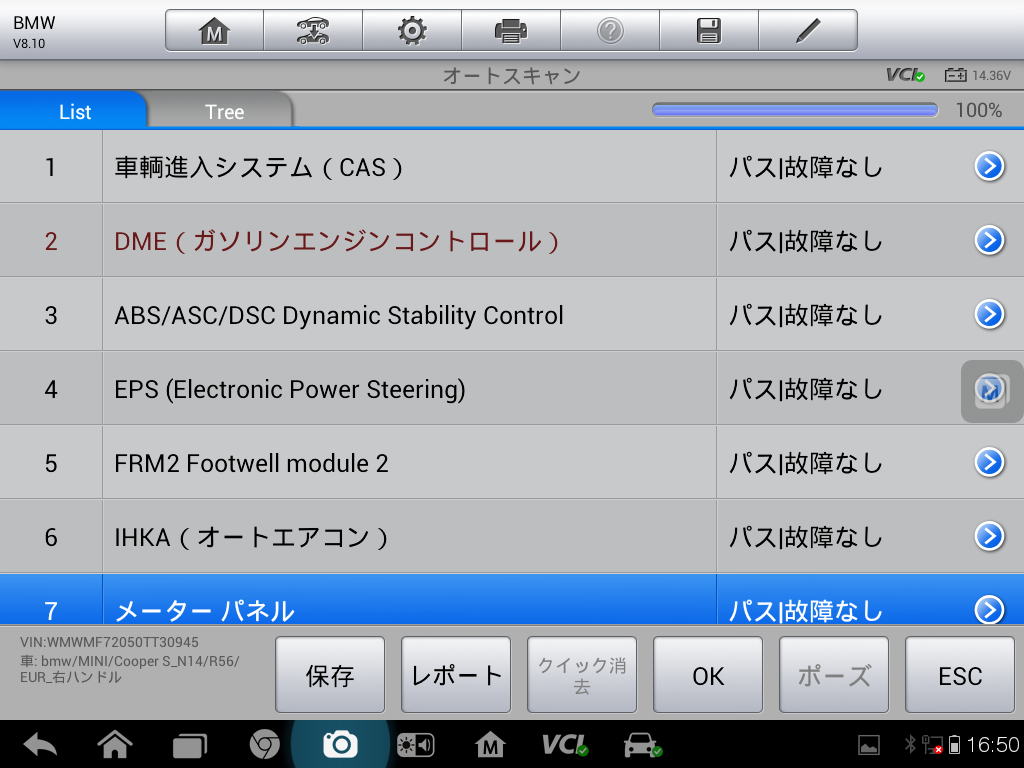Image resolution: width=1024 pixels, height=768 pixels.
Task: Click the VIN WMWMF72050TT30945 text
Action: pos(109,643)
